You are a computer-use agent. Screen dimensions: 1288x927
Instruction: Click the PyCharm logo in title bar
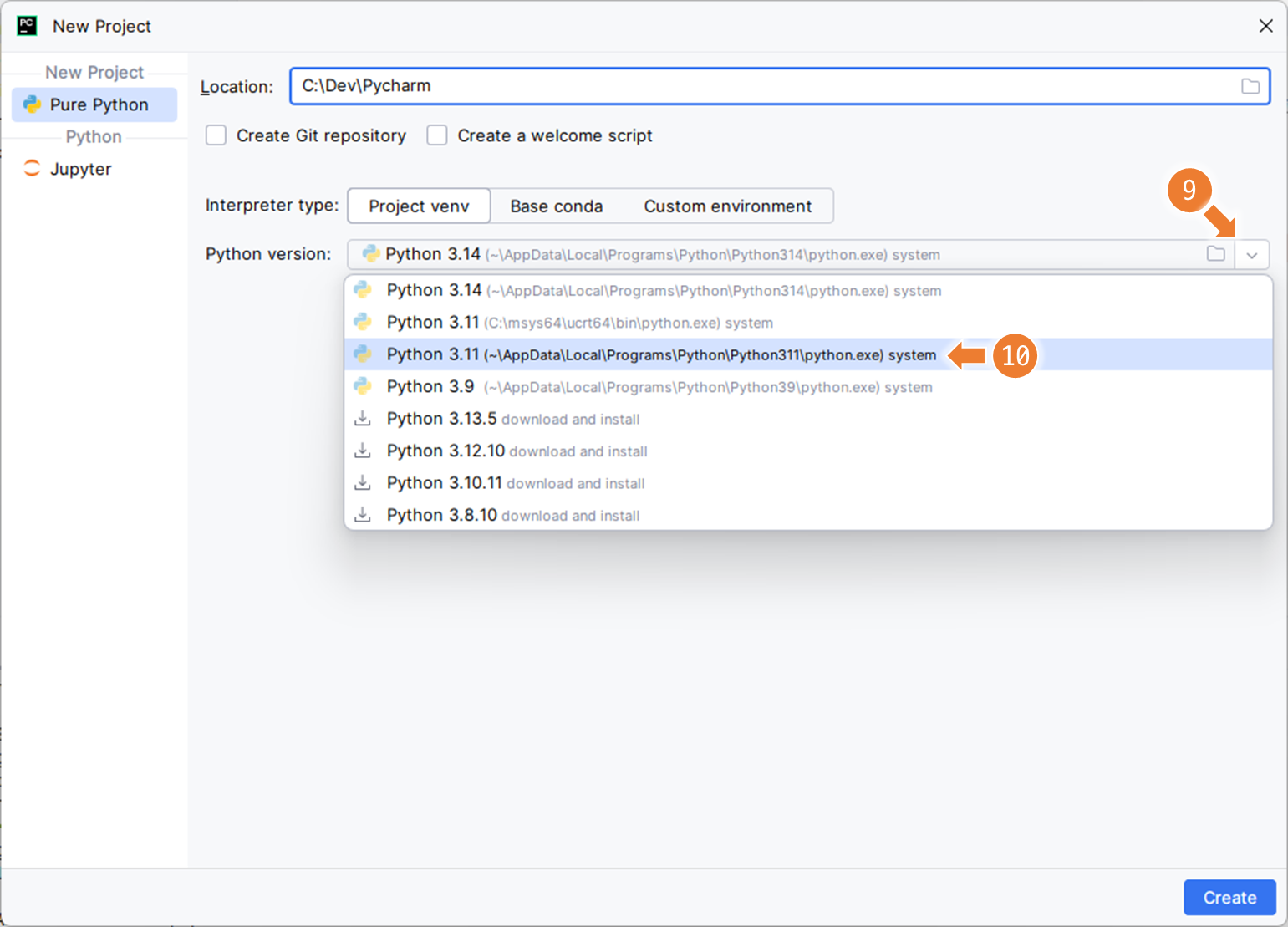coord(27,25)
